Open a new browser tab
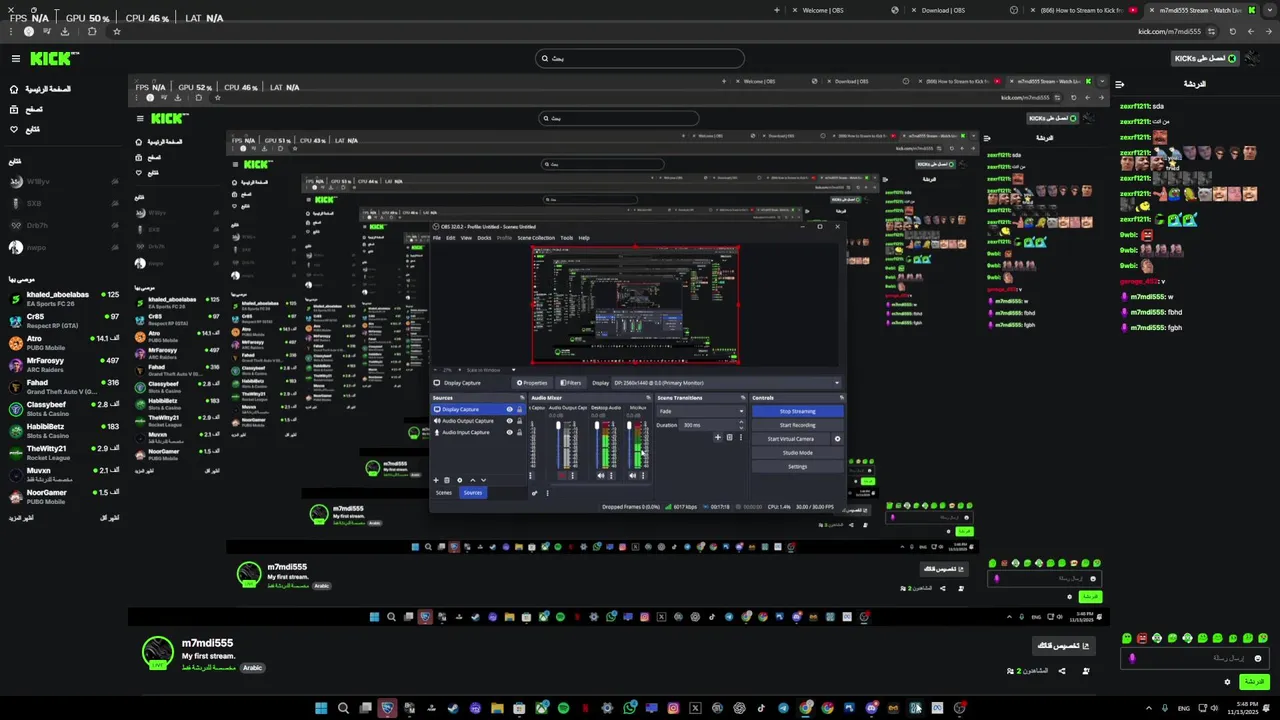Image resolution: width=1280 pixels, height=720 pixels. (x=777, y=10)
